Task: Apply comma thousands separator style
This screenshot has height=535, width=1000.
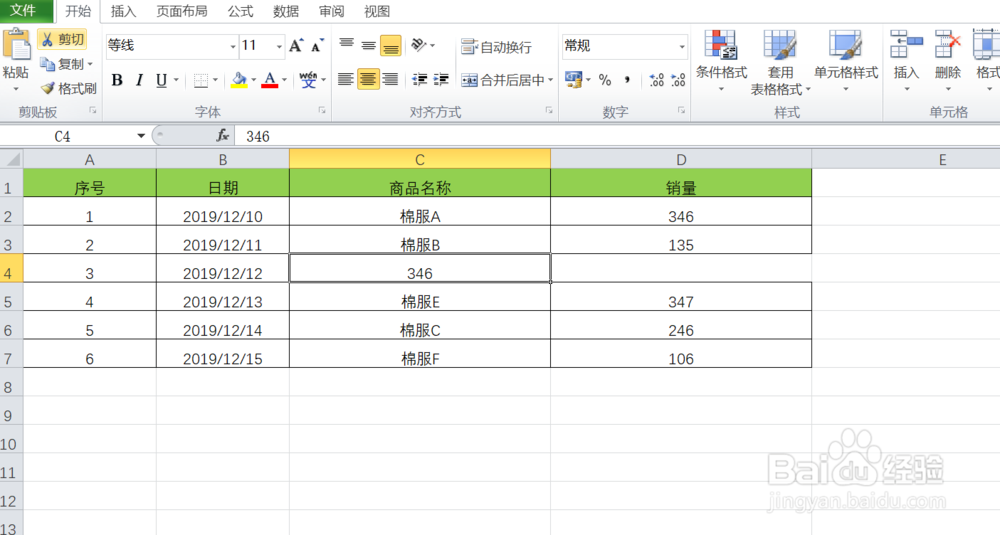Action: [627, 80]
